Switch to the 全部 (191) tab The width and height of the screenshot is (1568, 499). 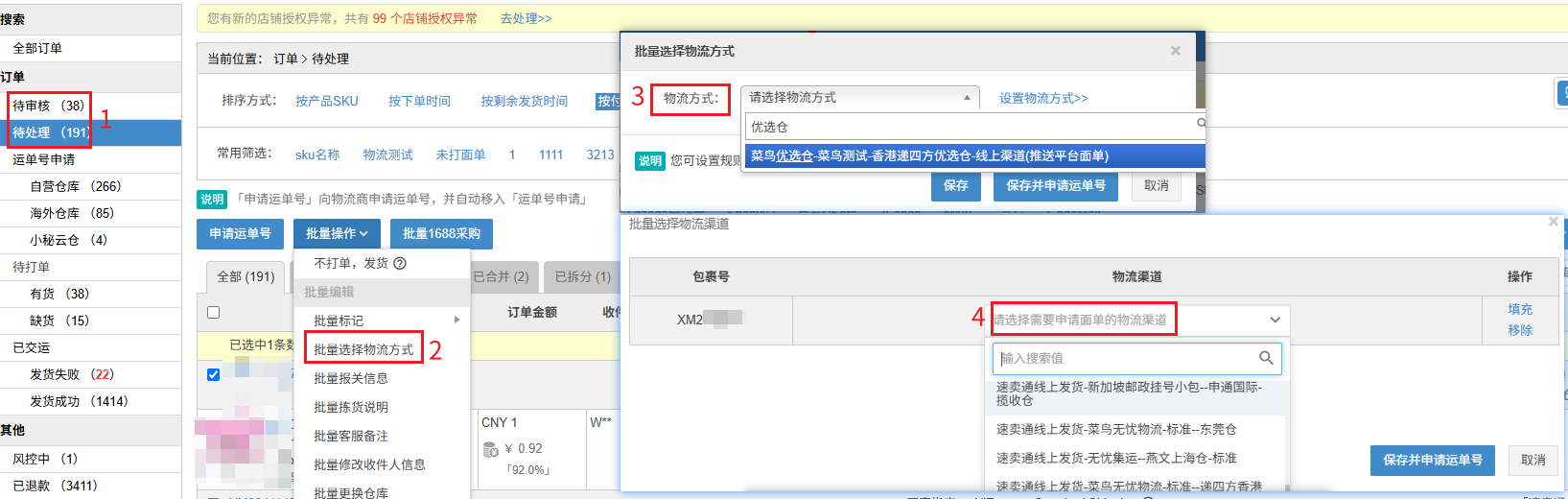tap(246, 276)
